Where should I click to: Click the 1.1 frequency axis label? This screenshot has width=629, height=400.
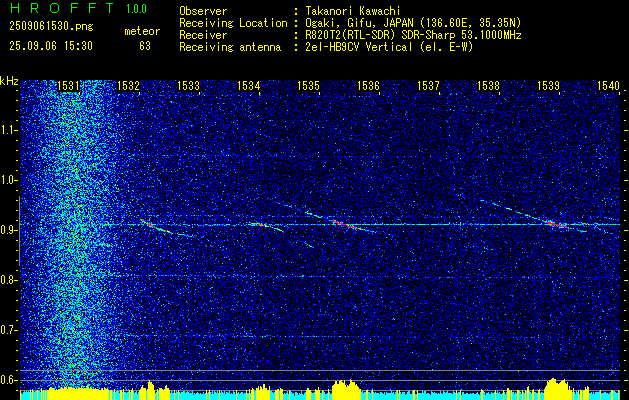(x=8, y=130)
